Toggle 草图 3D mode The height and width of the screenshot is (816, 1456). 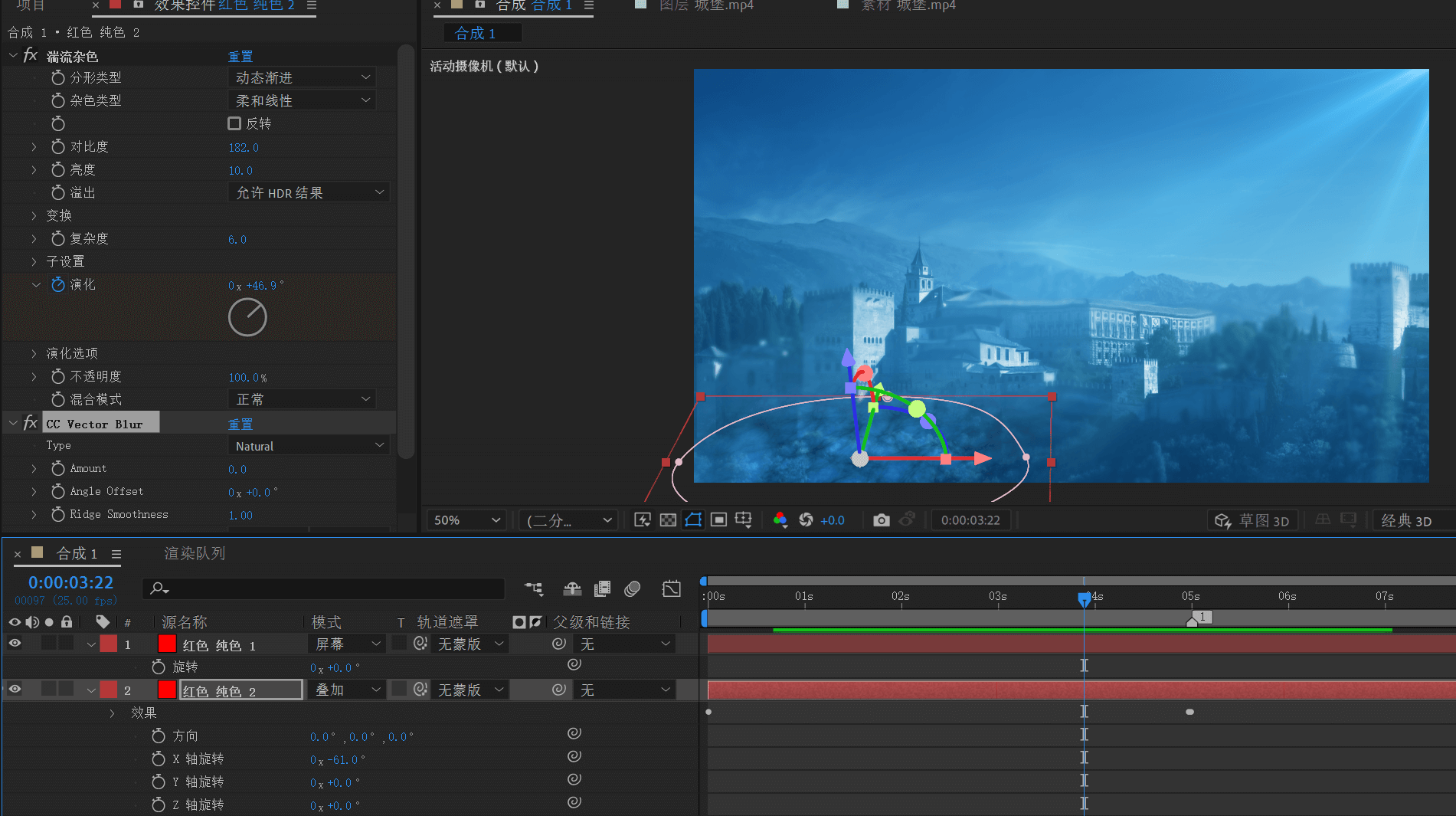click(1252, 520)
